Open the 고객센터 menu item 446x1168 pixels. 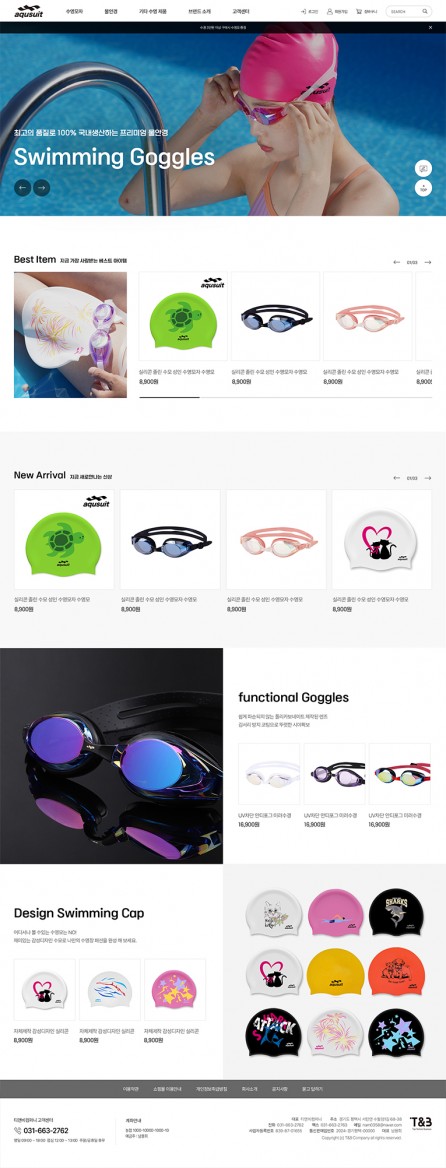point(240,12)
